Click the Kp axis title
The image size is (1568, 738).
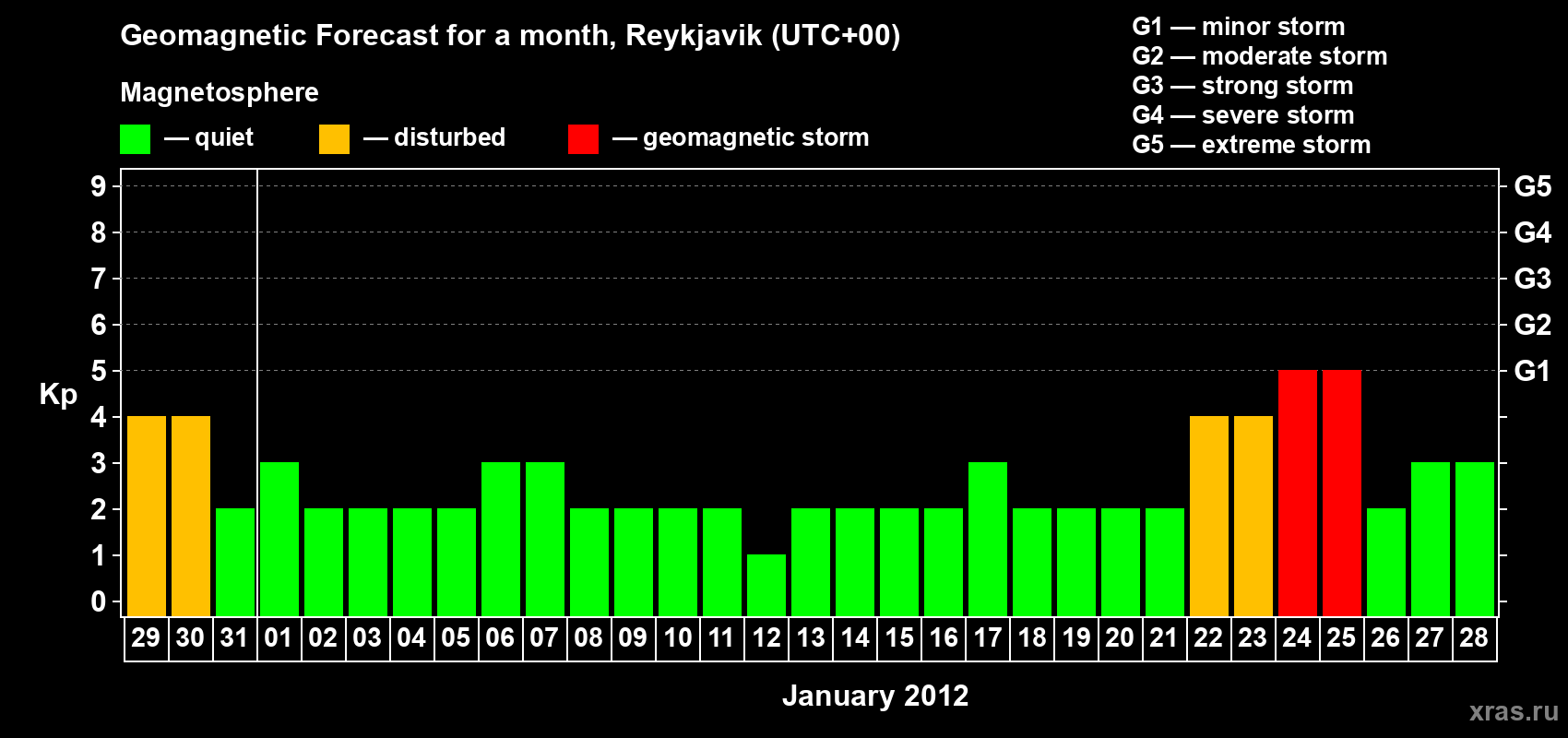[x=58, y=395]
